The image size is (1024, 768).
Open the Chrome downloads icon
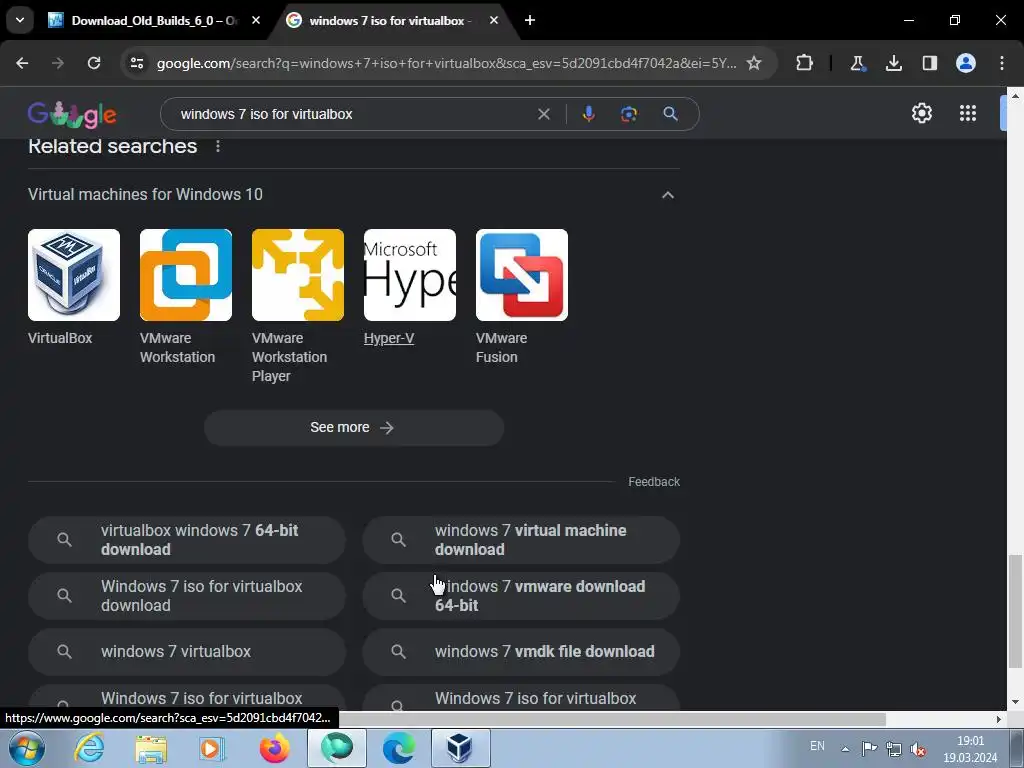click(893, 63)
